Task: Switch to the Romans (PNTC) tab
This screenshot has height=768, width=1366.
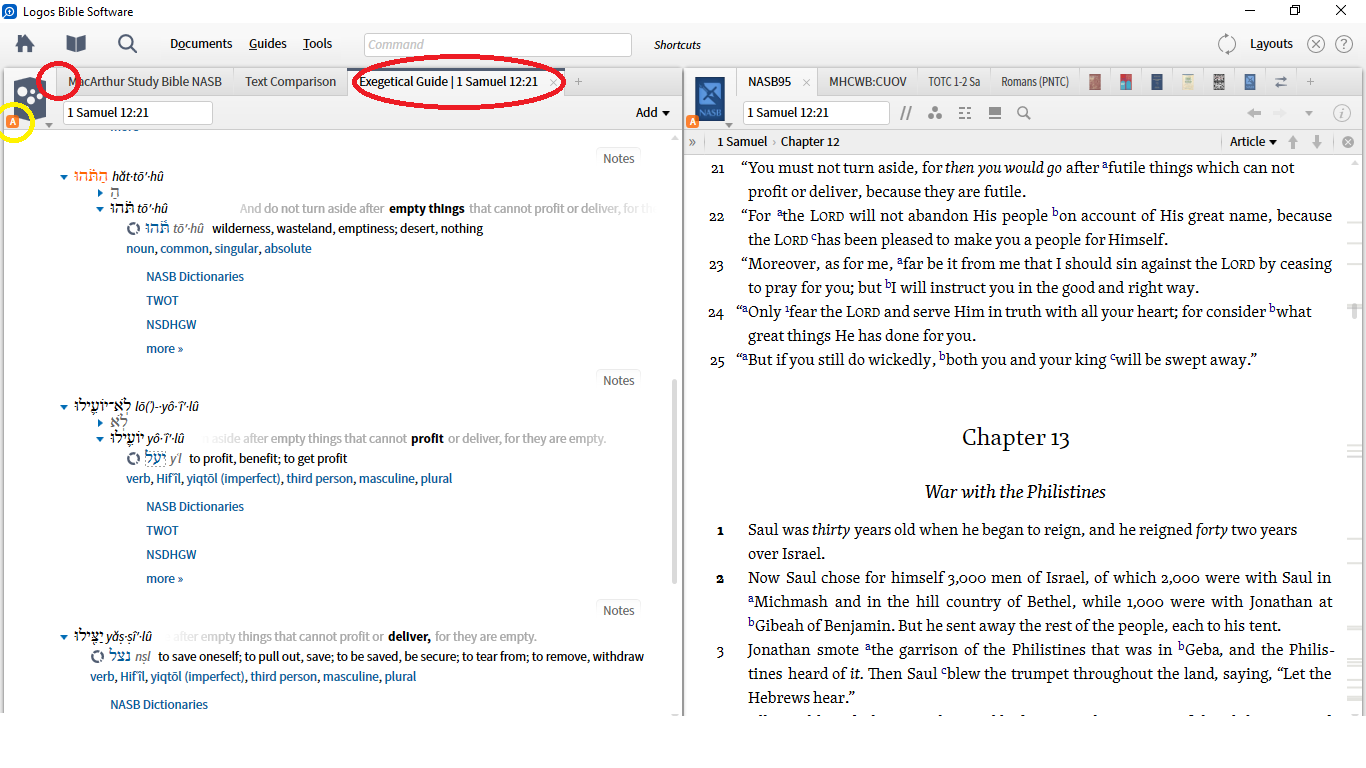Action: click(1036, 82)
